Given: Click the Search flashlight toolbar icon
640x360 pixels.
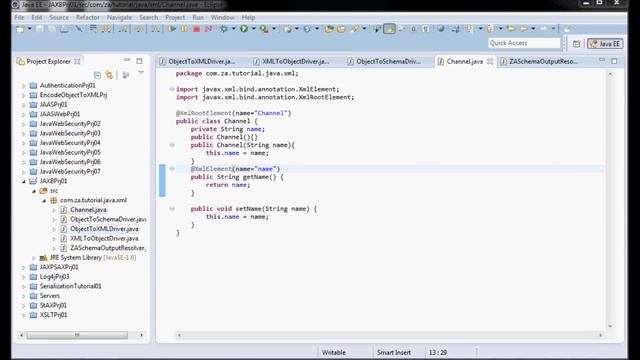Looking at the screenshot, I should click(x=355, y=29).
